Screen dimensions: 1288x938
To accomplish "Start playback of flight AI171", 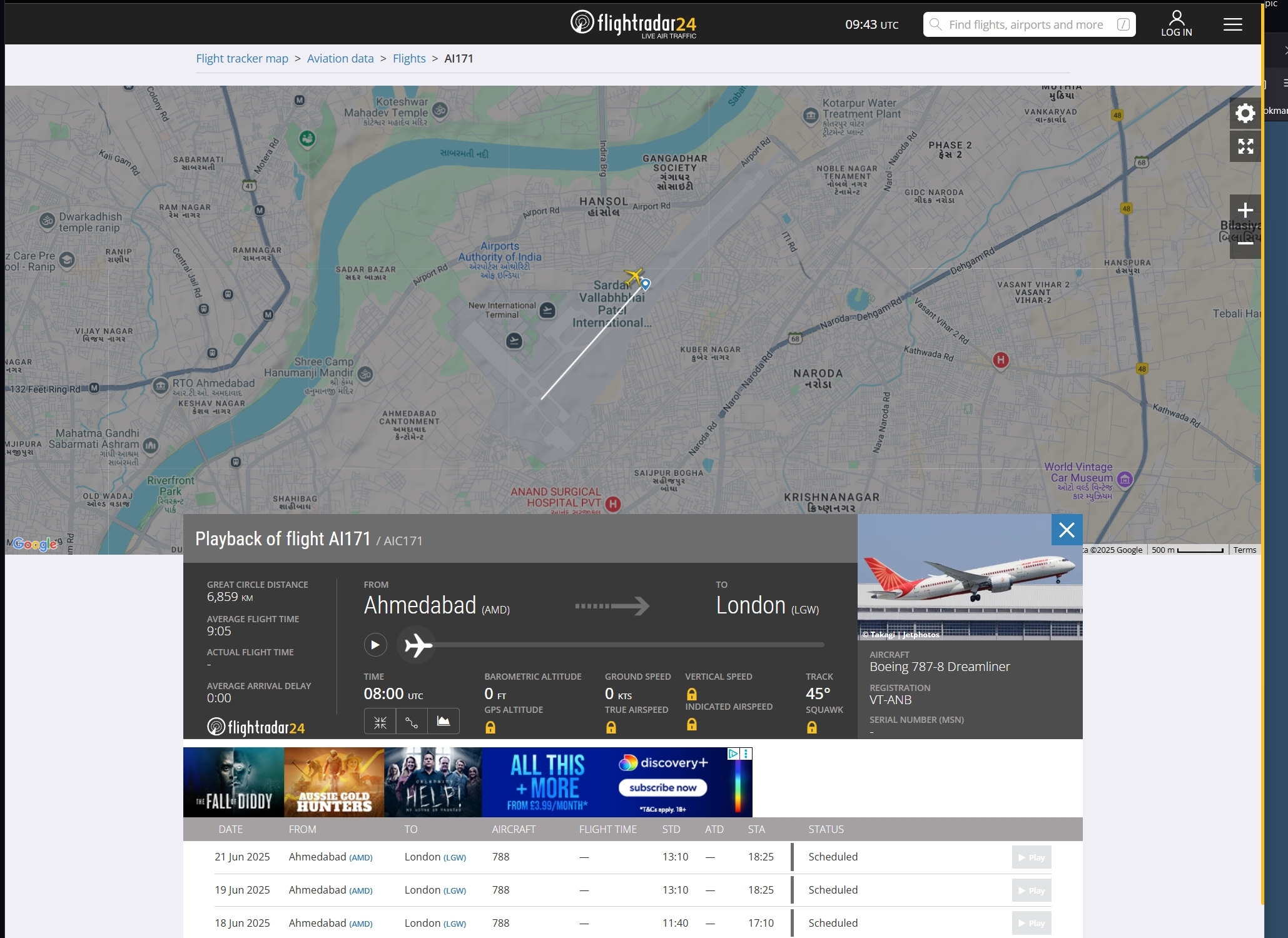I will (x=375, y=645).
